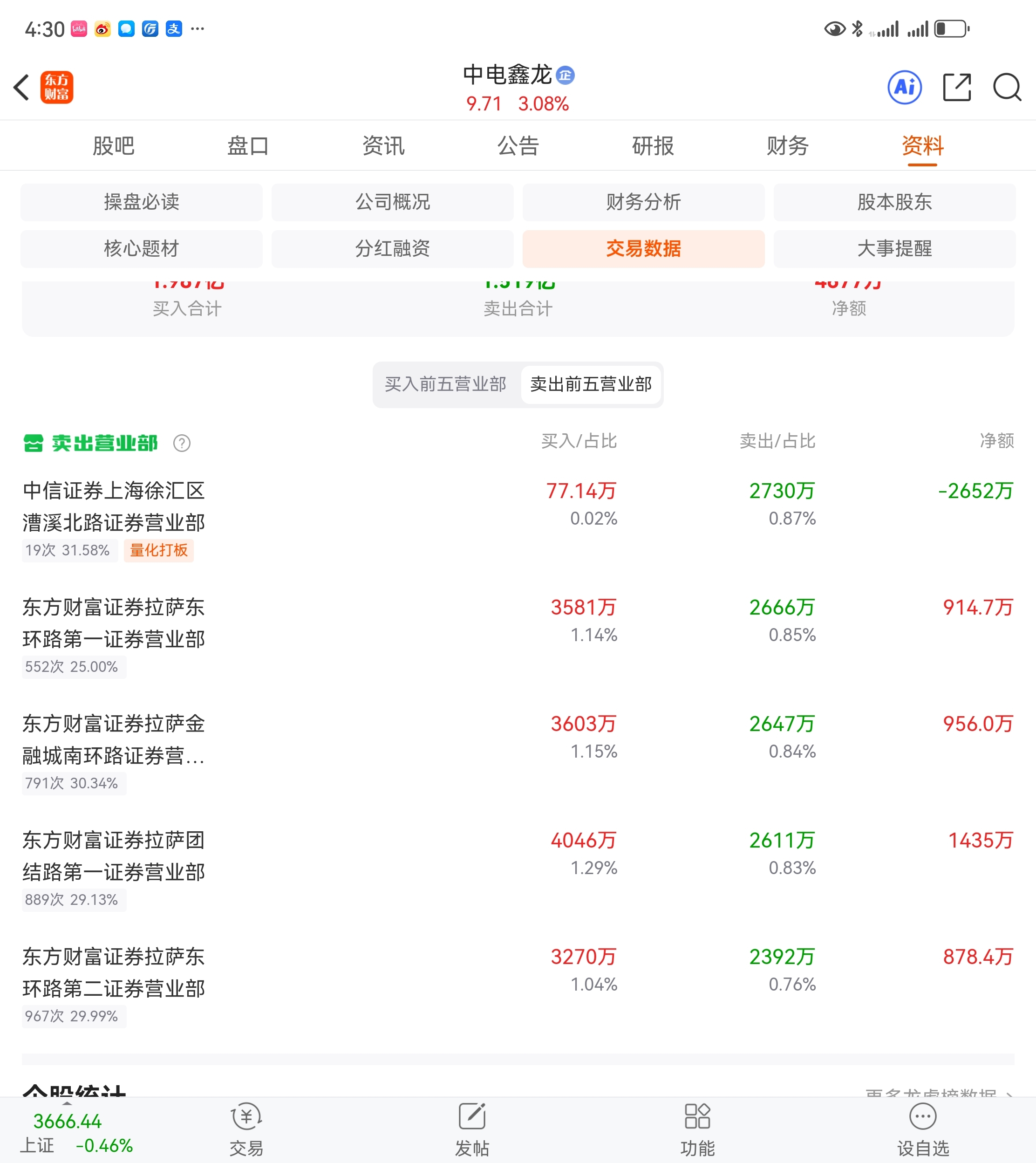Tap the bilibili status bar icon
The image size is (1036, 1163).
point(79,29)
